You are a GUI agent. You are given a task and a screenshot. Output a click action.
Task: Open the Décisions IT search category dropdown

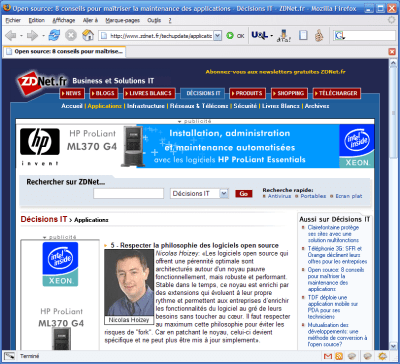(224, 193)
